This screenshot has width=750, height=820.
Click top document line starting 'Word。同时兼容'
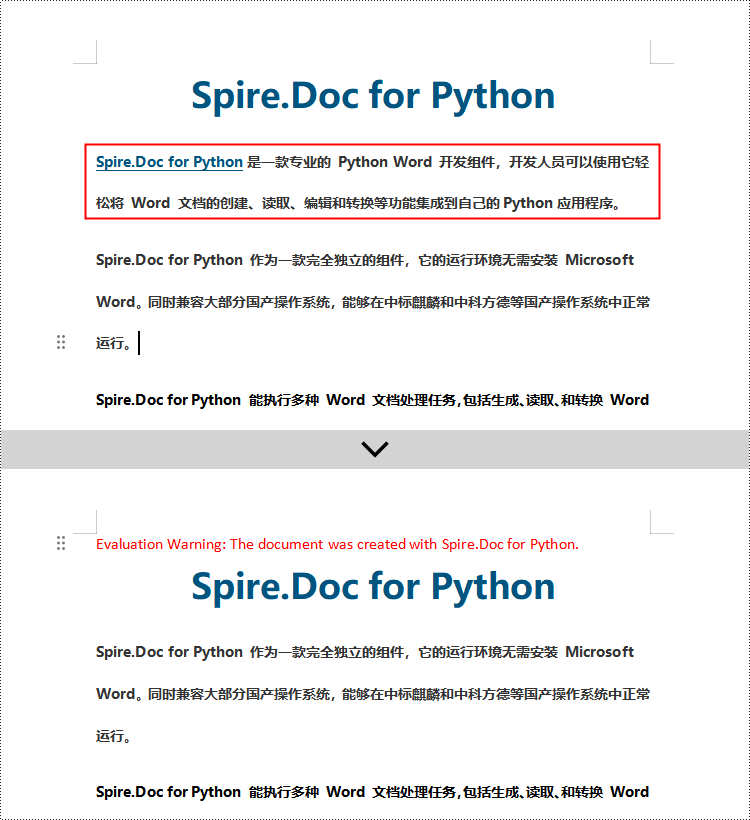click(373, 302)
